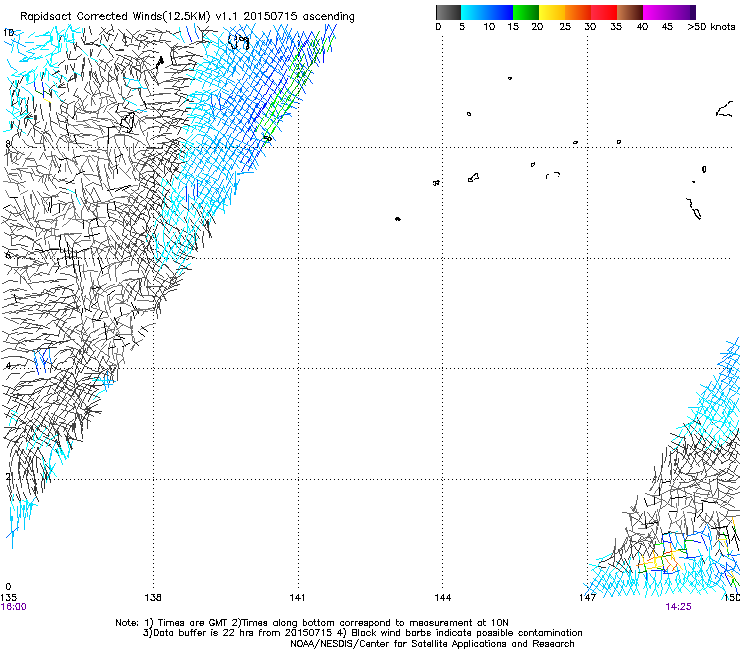740x650 pixels.
Task: Click the legend tick label 40
Action: tap(642, 27)
